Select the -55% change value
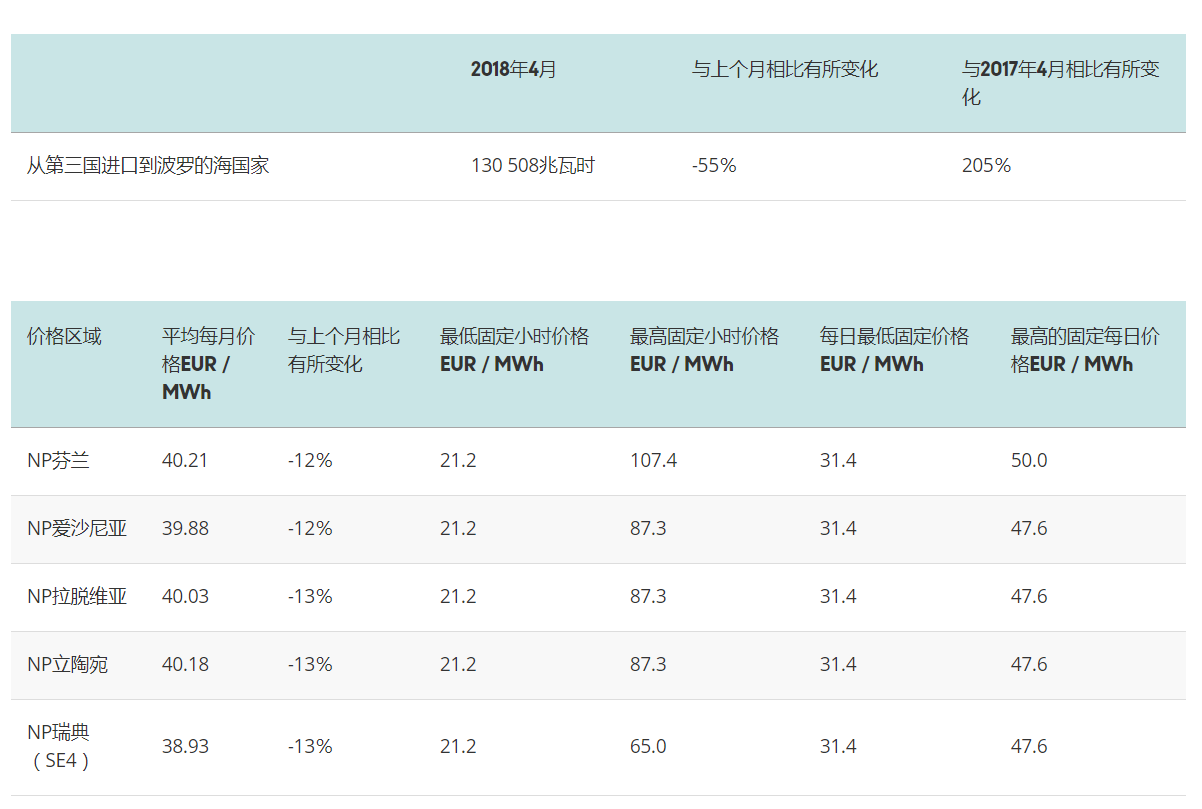The width and height of the screenshot is (1202, 809). (714, 166)
